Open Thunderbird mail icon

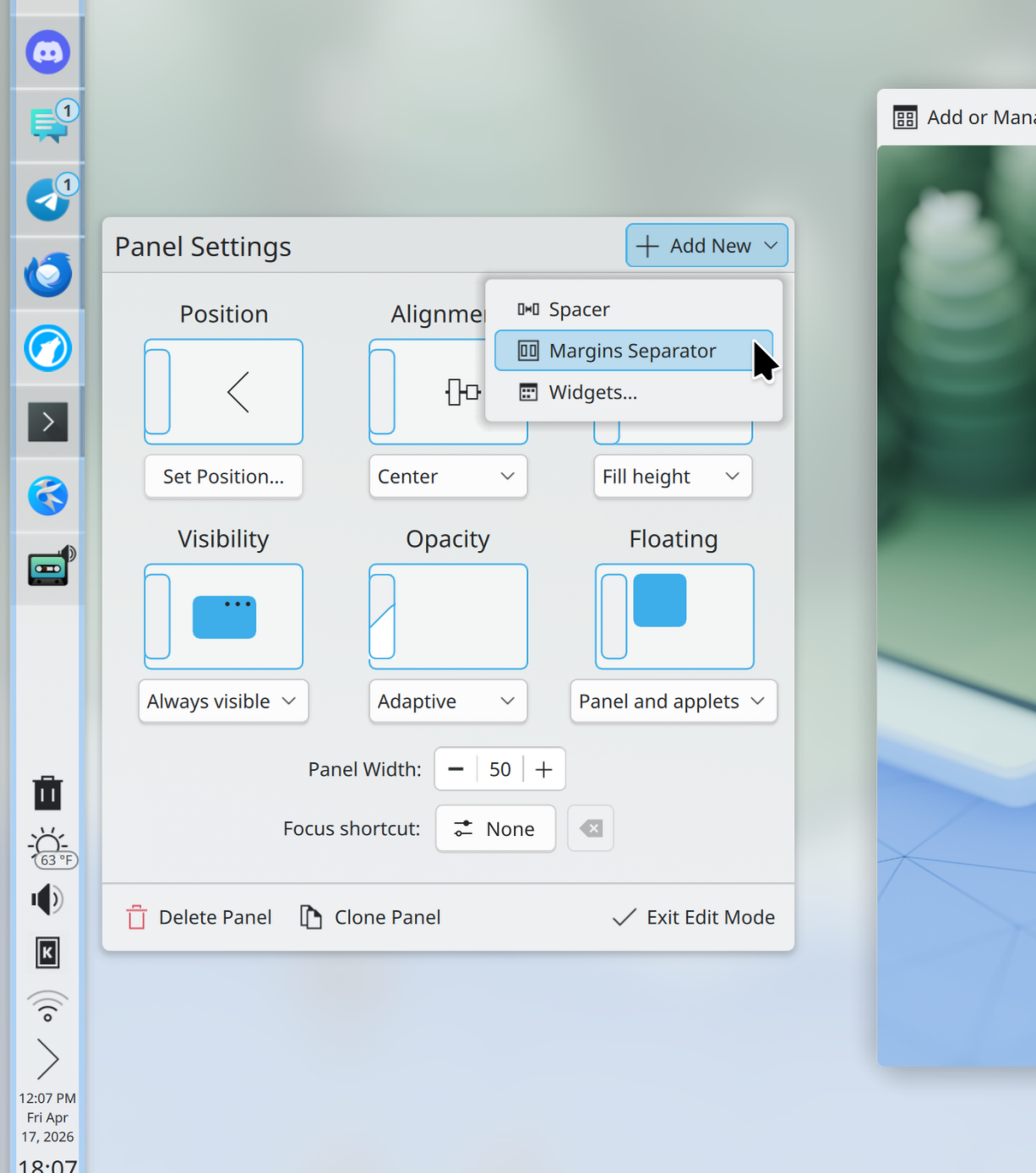coord(47,274)
